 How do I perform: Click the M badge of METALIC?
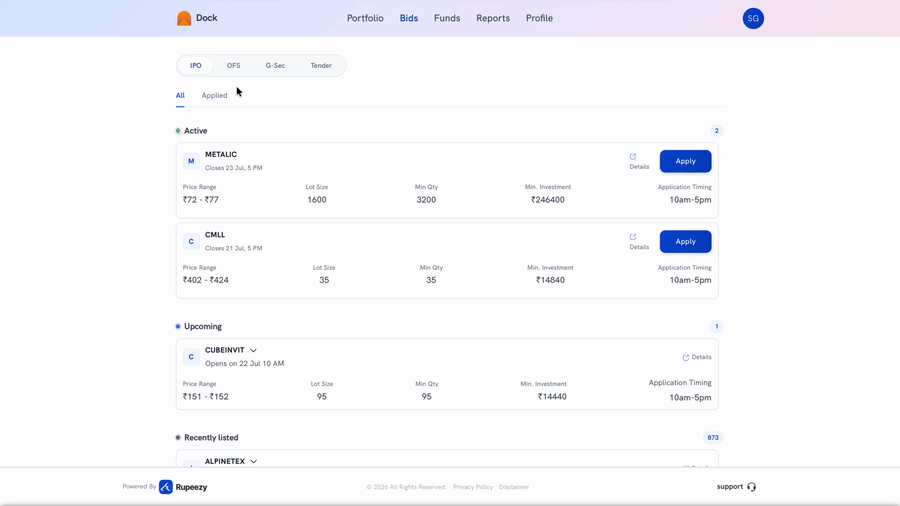click(x=191, y=161)
